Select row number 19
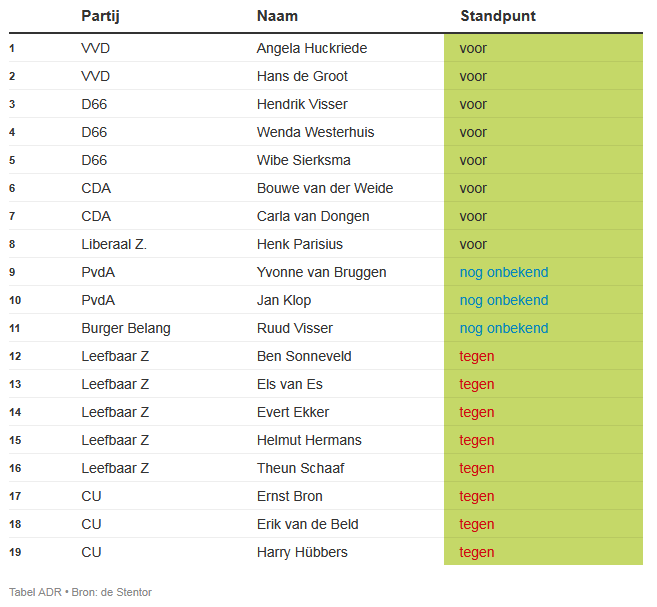The width and height of the screenshot is (657, 607). point(15,552)
